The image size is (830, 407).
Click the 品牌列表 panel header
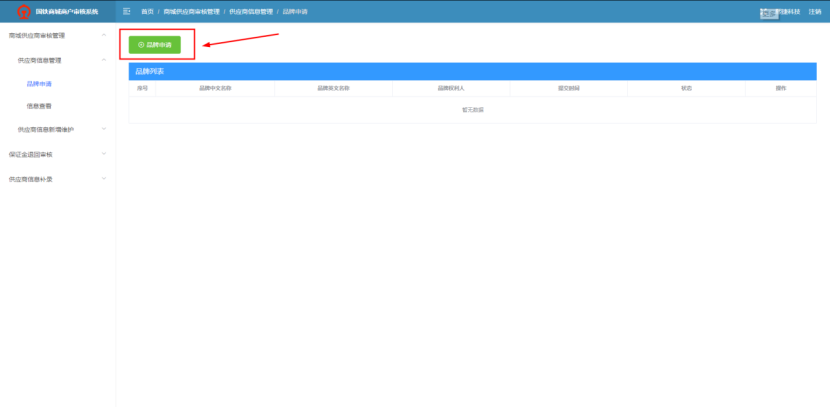(x=472, y=71)
